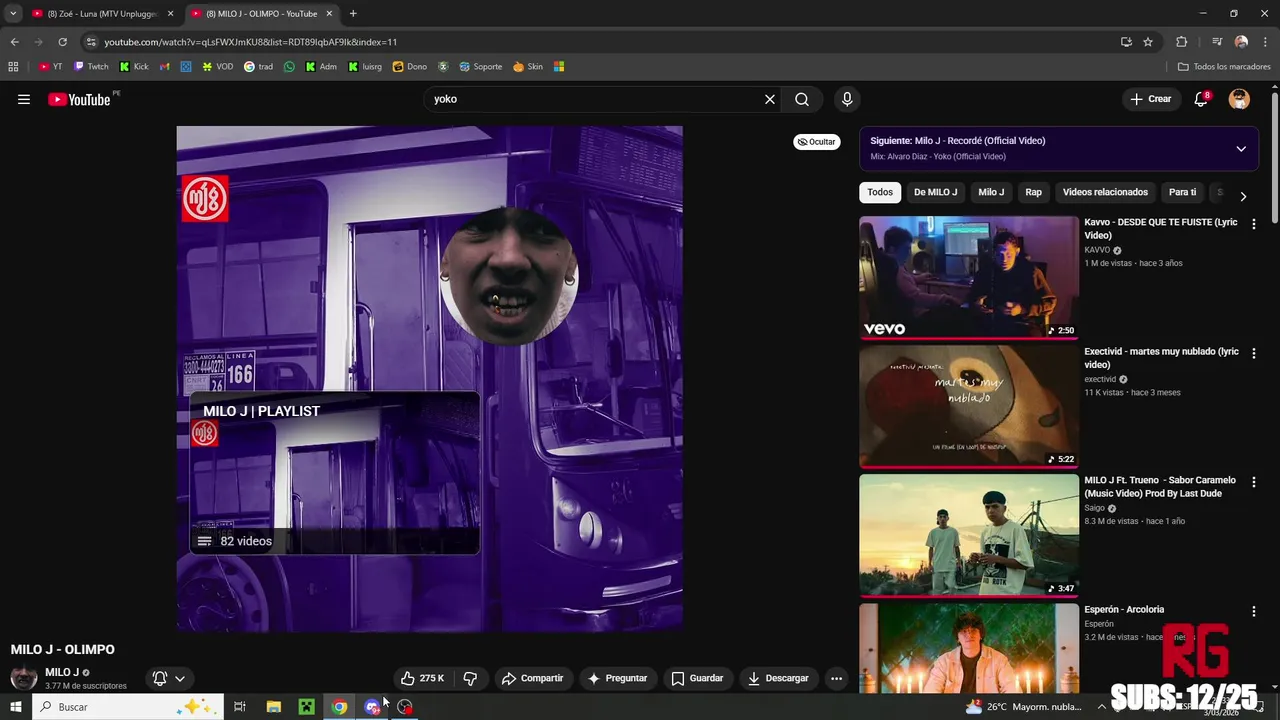Open the MILO J | PLAYLIST end card
1280x720 pixels.
[335, 473]
